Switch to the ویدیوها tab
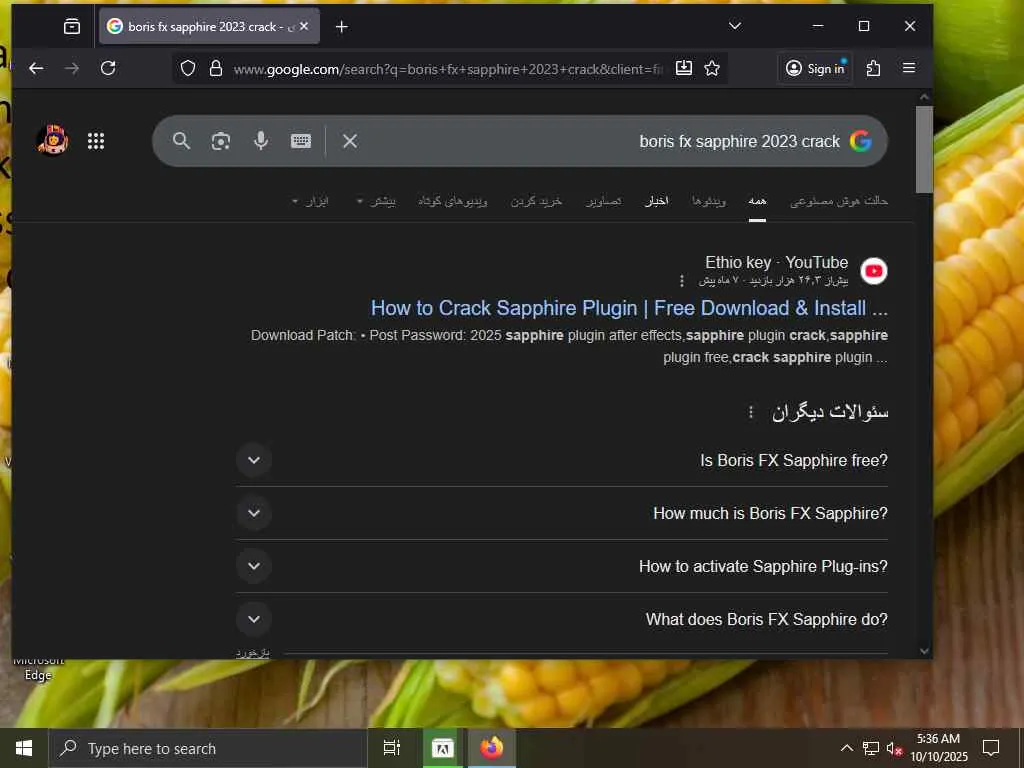The width and height of the screenshot is (1024, 768). pyautogui.click(x=709, y=200)
